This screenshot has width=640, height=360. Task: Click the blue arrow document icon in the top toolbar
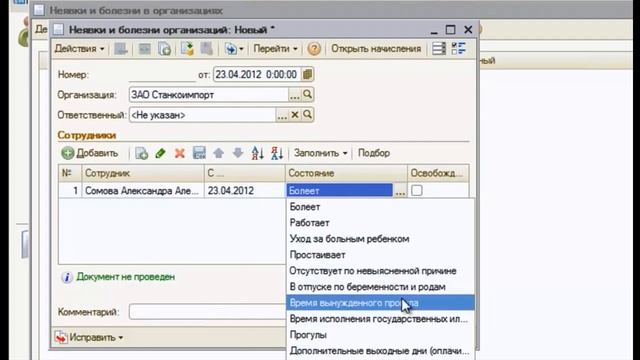231,49
